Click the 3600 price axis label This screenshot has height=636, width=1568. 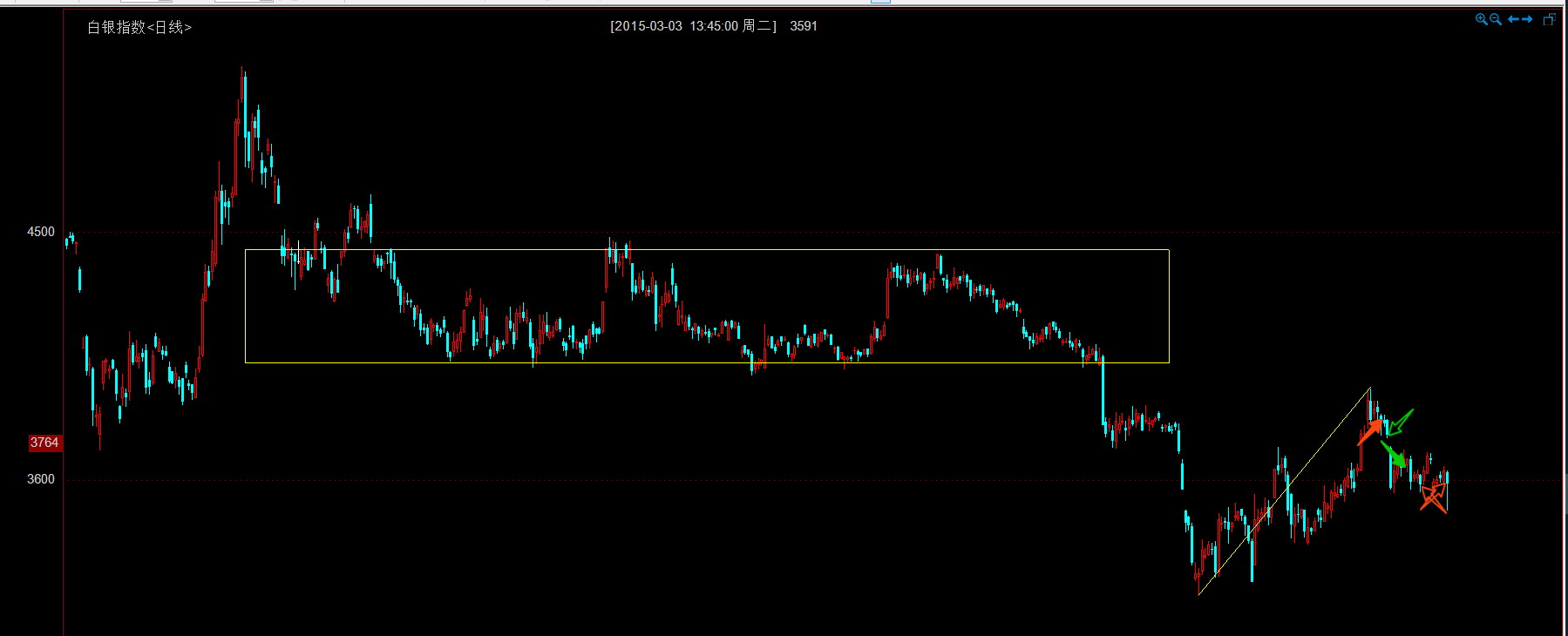click(x=41, y=479)
